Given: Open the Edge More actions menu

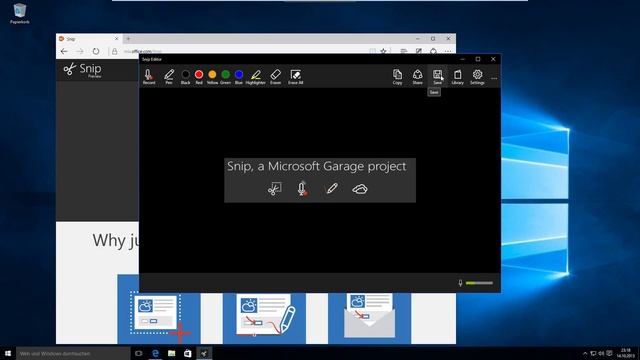Looking at the screenshot, I should pos(448,51).
